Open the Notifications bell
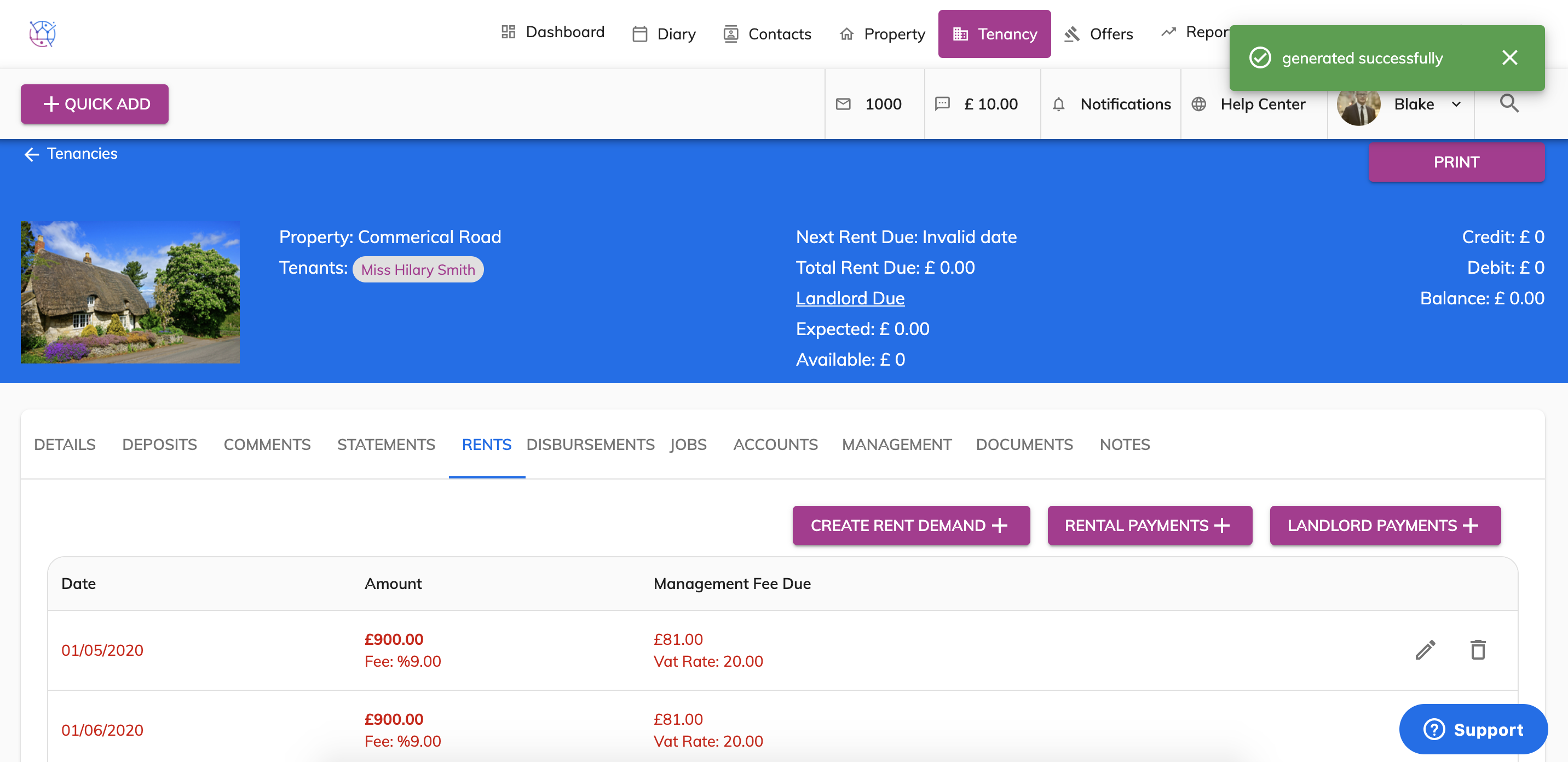The height and width of the screenshot is (762, 1568). (1058, 104)
